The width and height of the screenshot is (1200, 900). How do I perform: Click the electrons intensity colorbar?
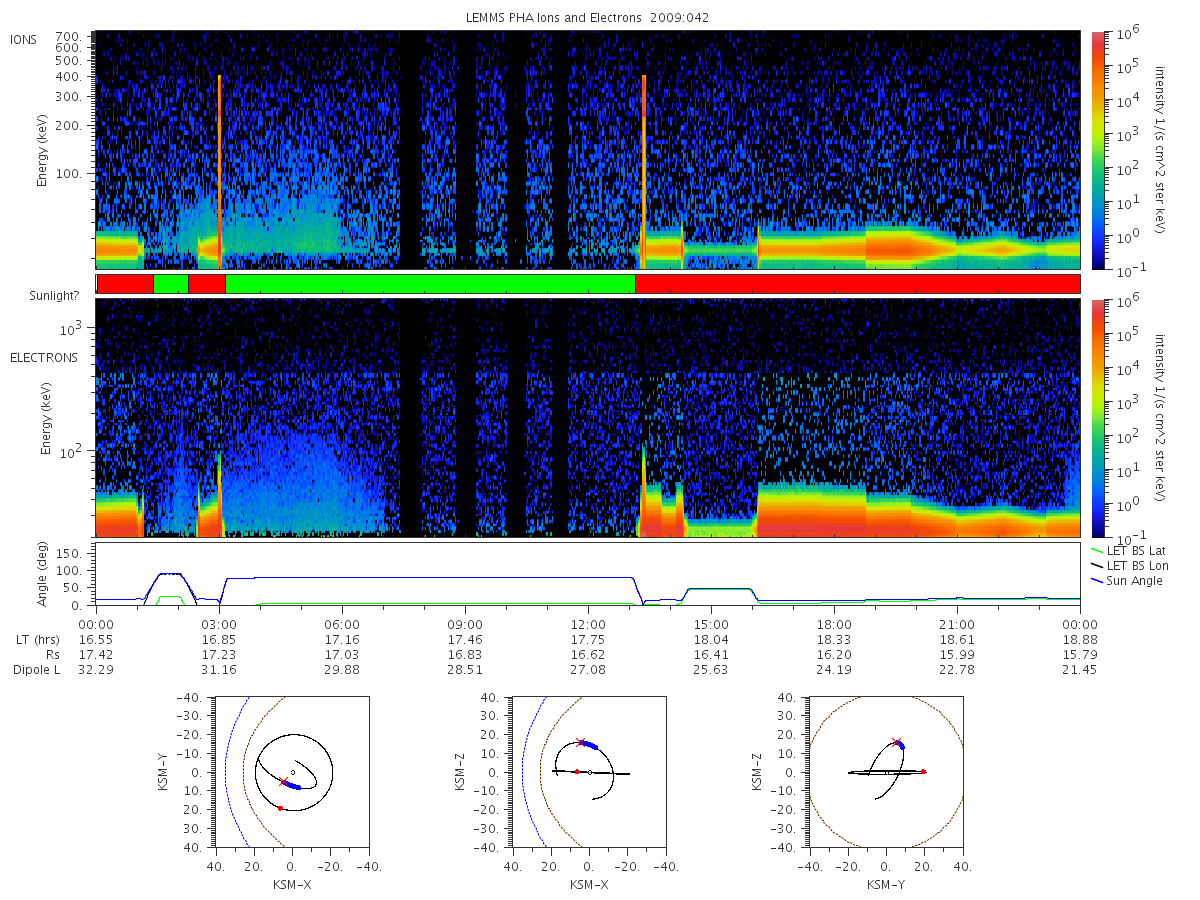[1098, 417]
